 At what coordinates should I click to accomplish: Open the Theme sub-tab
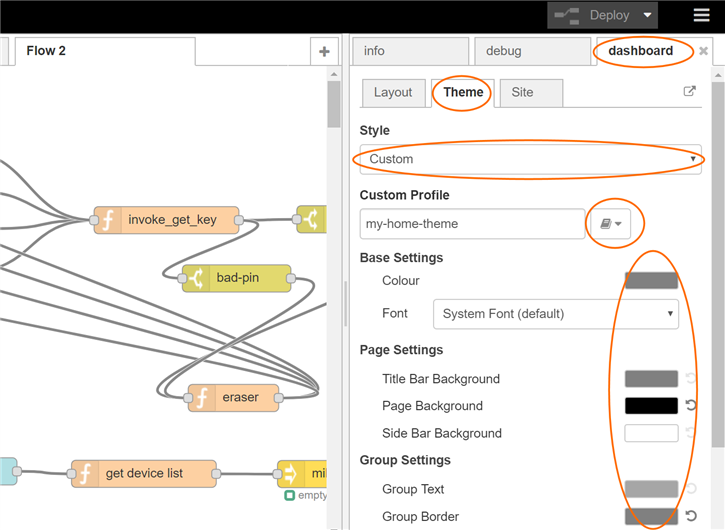[x=463, y=92]
